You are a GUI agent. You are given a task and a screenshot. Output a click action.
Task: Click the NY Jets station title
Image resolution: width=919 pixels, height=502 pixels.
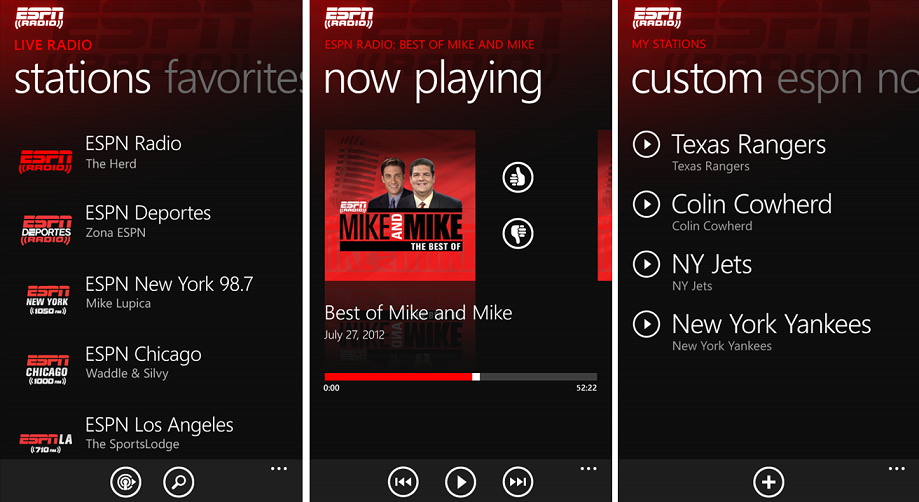(x=712, y=264)
